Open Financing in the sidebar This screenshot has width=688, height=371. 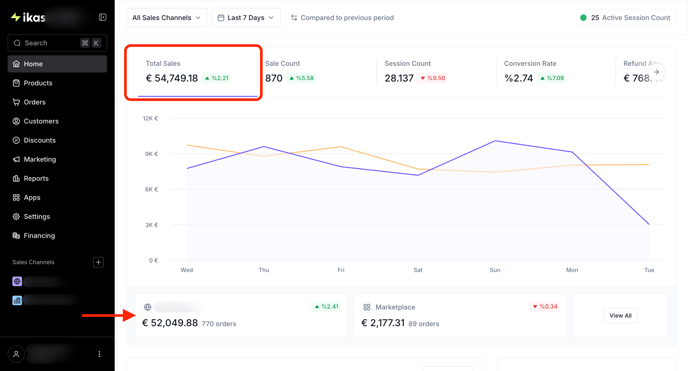point(57,235)
